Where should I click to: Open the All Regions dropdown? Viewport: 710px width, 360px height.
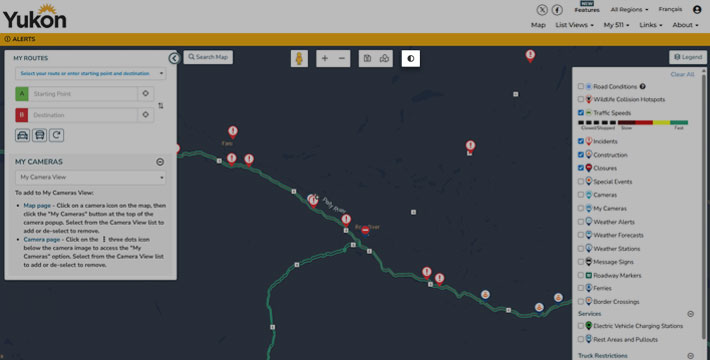tap(629, 10)
